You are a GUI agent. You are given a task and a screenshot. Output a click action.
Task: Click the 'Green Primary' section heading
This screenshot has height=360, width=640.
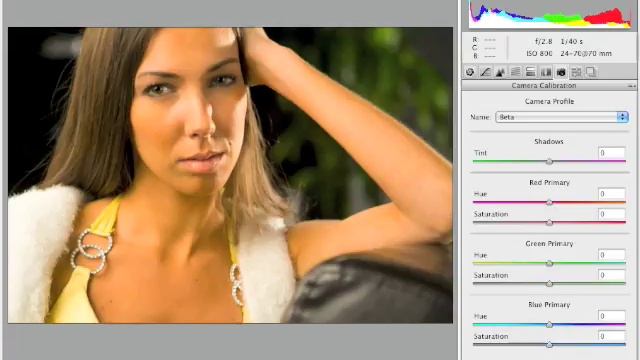coord(549,244)
